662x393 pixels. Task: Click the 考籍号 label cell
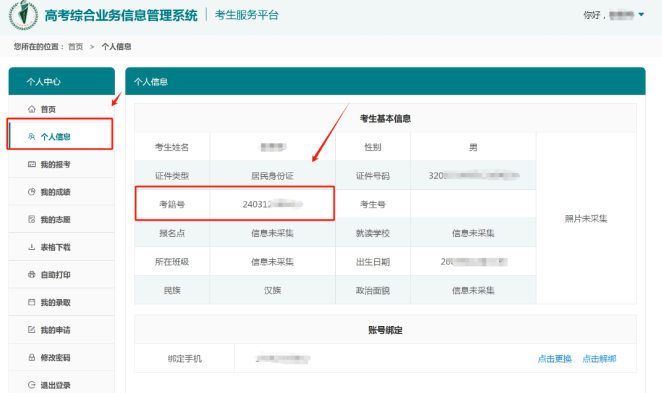[x=172, y=204]
